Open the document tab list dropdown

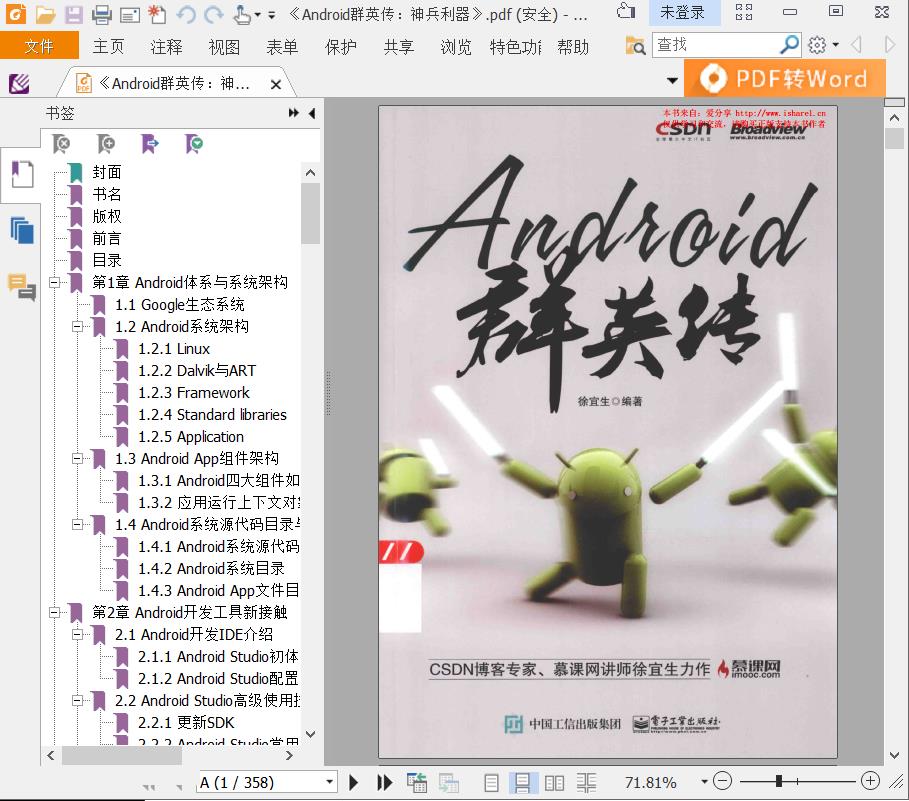click(x=672, y=81)
